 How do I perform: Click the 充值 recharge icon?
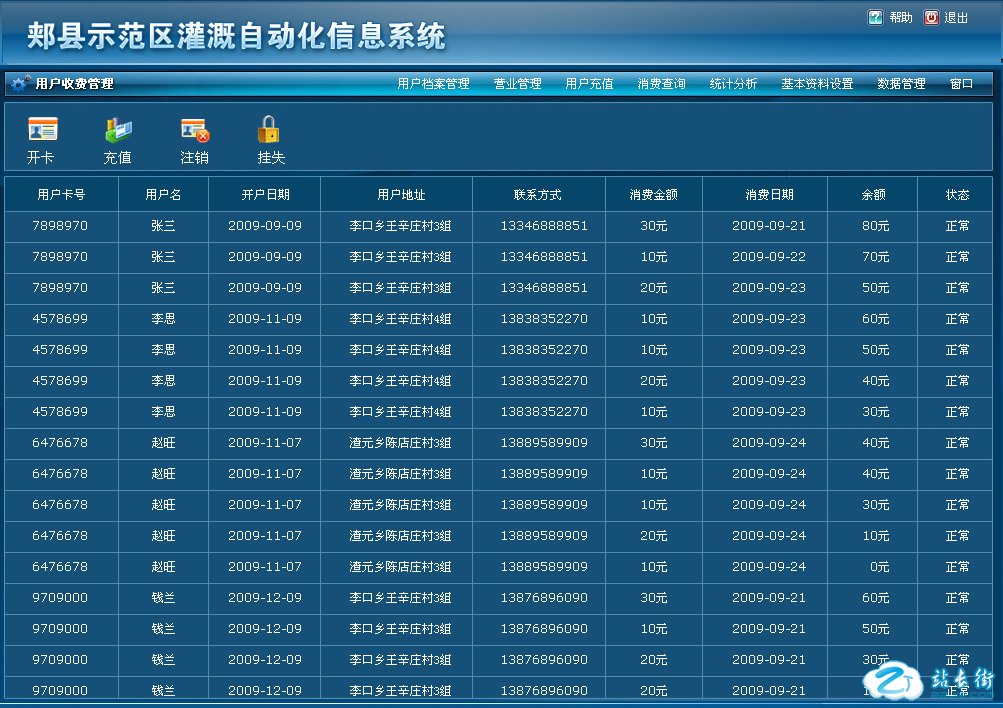[118, 130]
